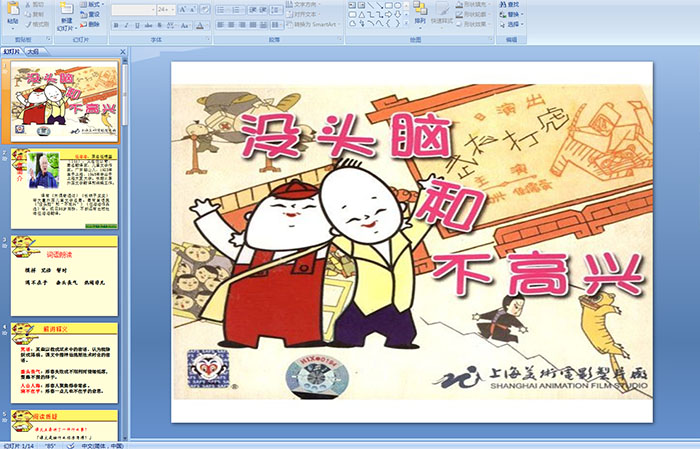This screenshot has height=449, width=700.
Task: Open the columns dropdown in paragraph group
Action: point(277,25)
